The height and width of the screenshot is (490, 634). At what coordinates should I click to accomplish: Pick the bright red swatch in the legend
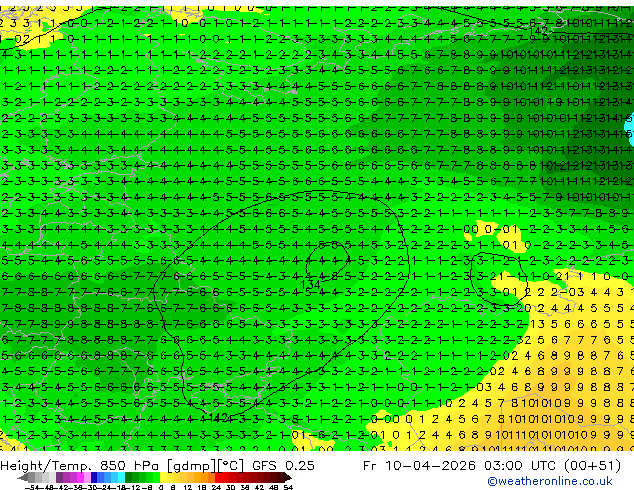coord(218,477)
